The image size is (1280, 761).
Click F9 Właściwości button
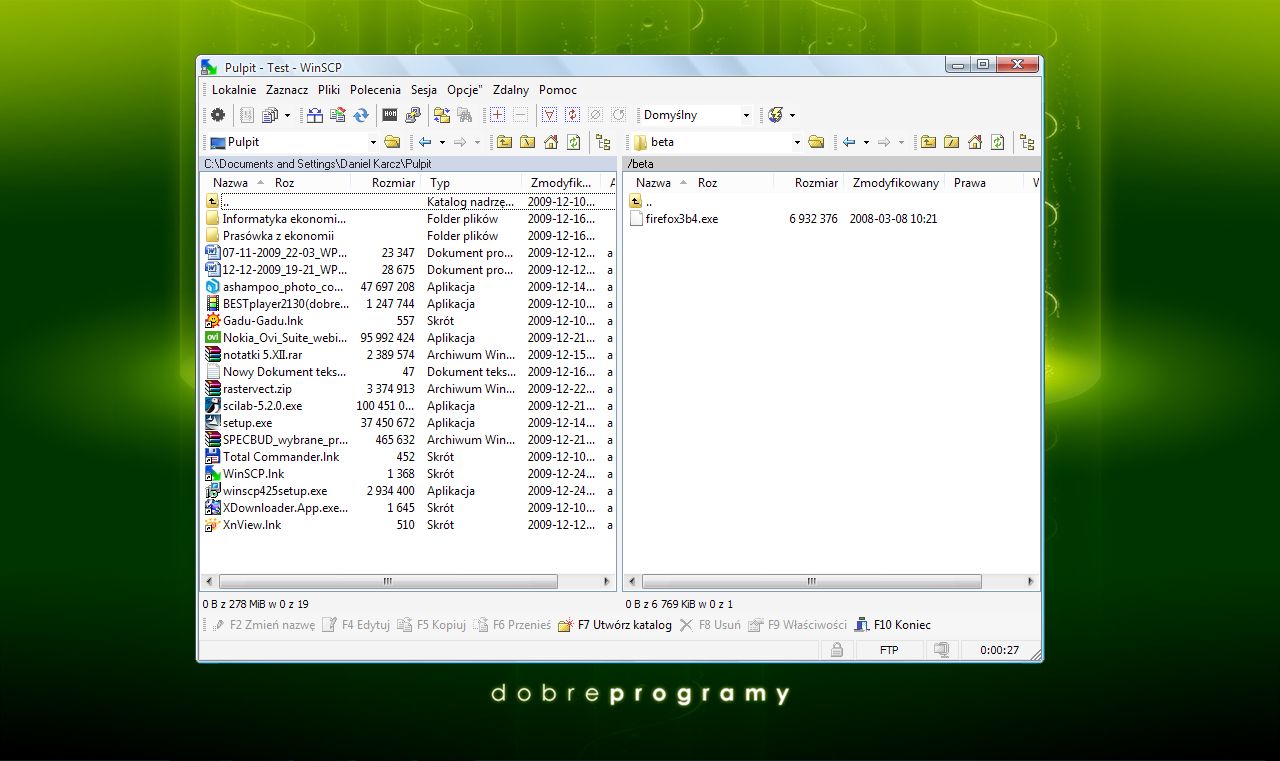798,625
